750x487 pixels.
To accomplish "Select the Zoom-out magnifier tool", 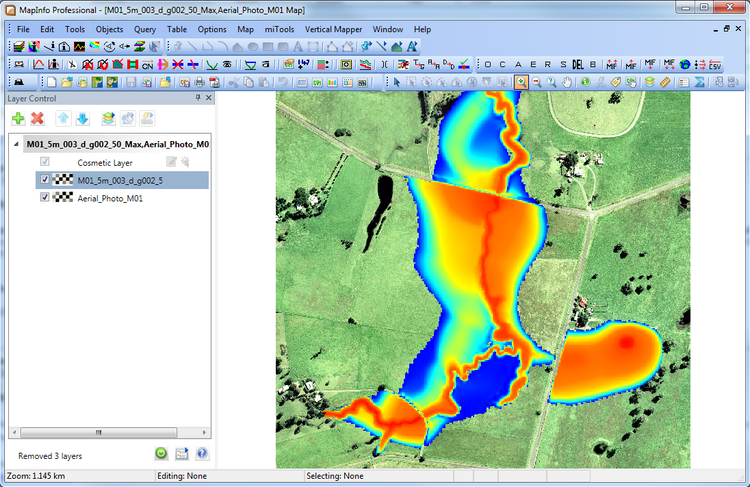I will 537,81.
